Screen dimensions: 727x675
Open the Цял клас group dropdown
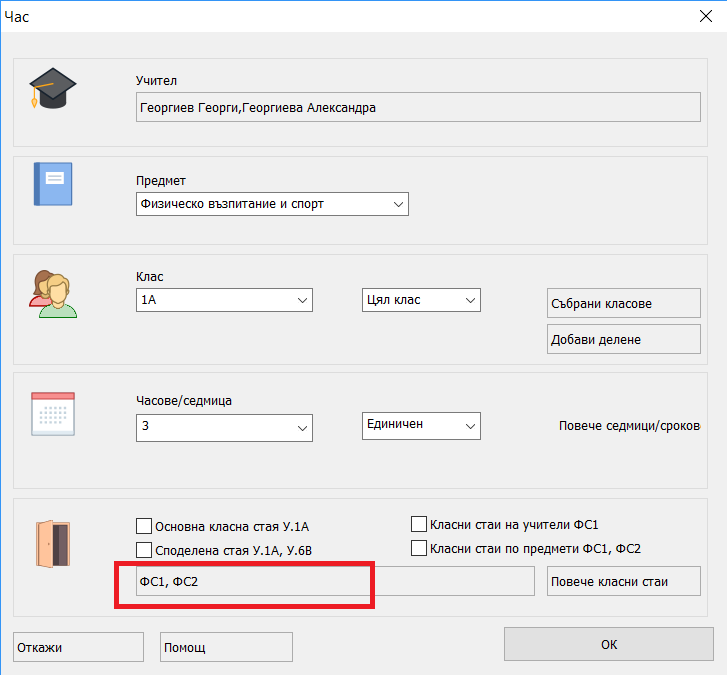coord(470,300)
